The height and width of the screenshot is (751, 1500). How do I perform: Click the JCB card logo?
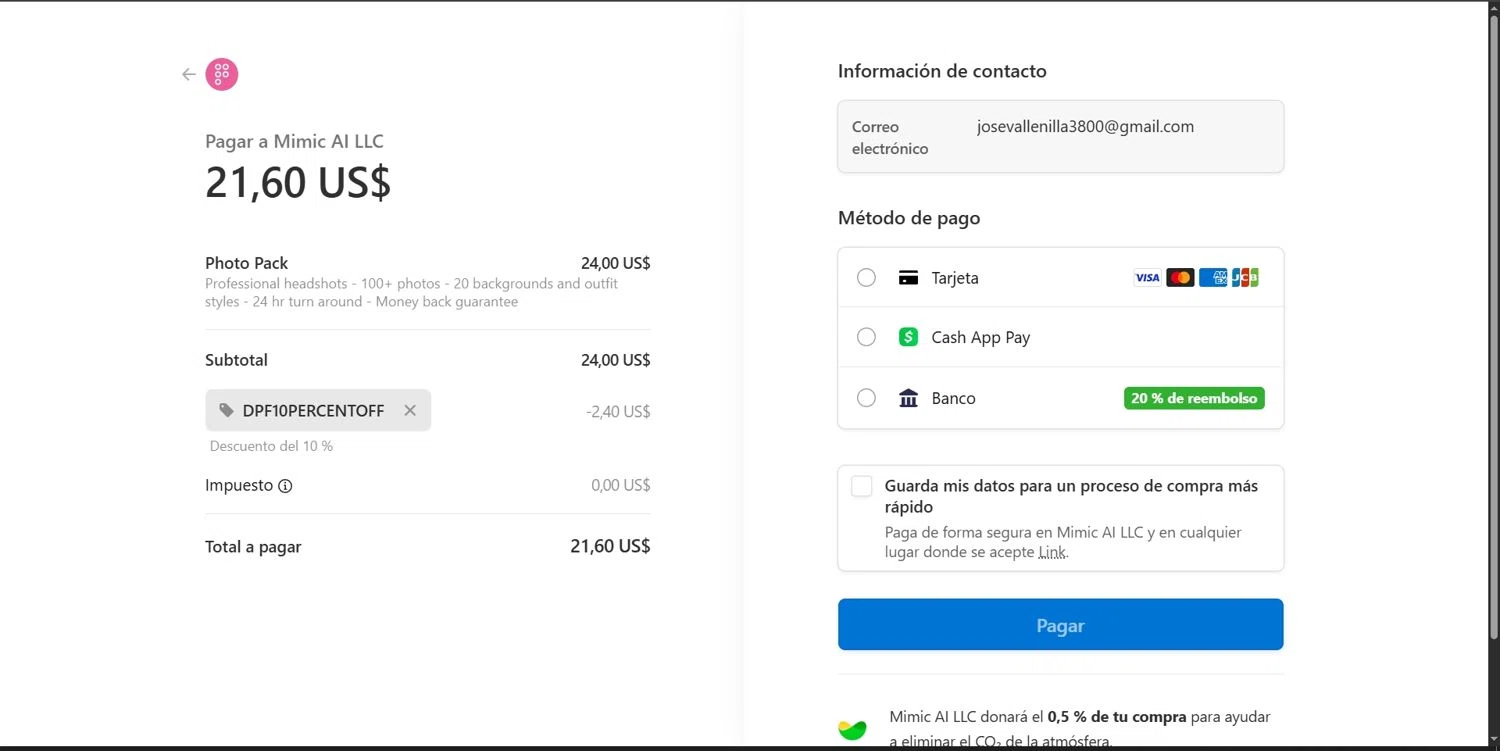click(1245, 277)
